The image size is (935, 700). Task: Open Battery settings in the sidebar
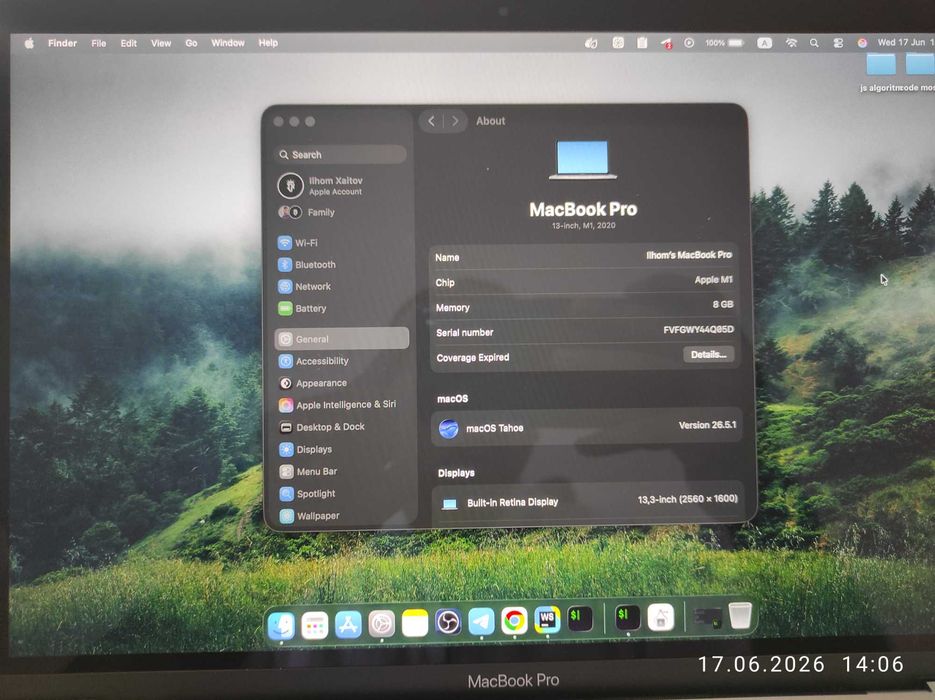[302, 309]
